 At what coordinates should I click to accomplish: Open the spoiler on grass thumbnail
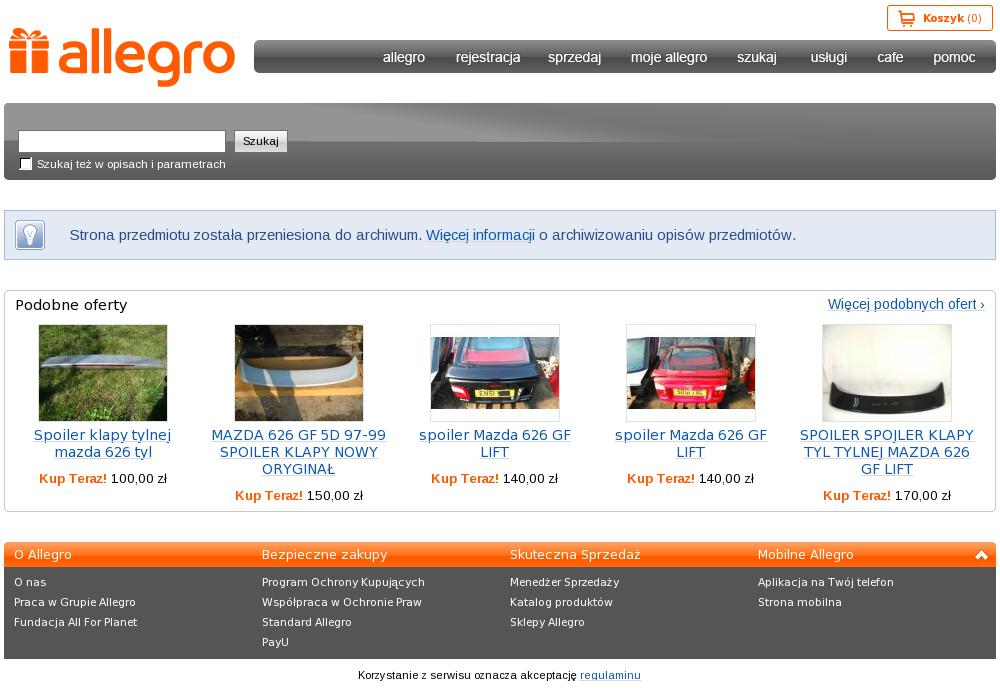[103, 373]
